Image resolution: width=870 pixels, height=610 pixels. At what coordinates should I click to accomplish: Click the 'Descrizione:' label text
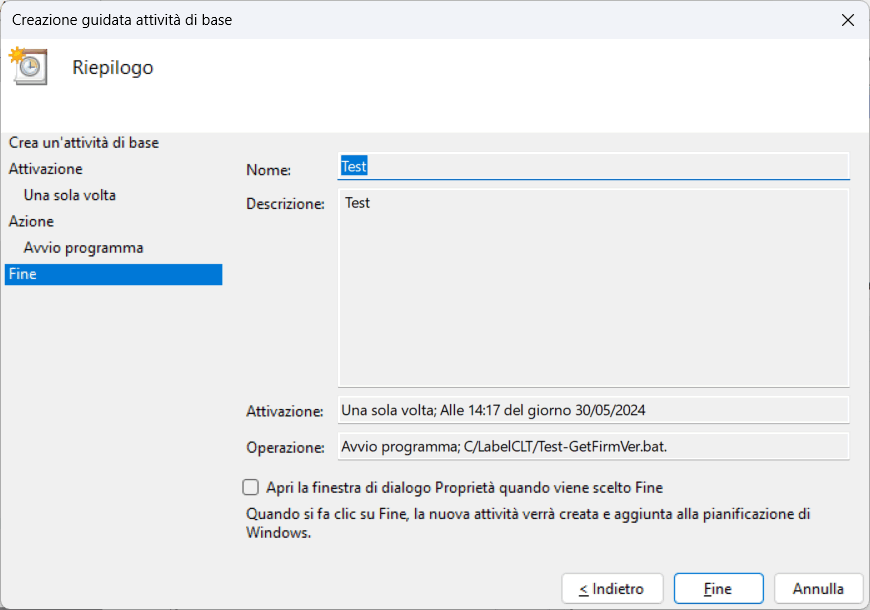click(285, 204)
